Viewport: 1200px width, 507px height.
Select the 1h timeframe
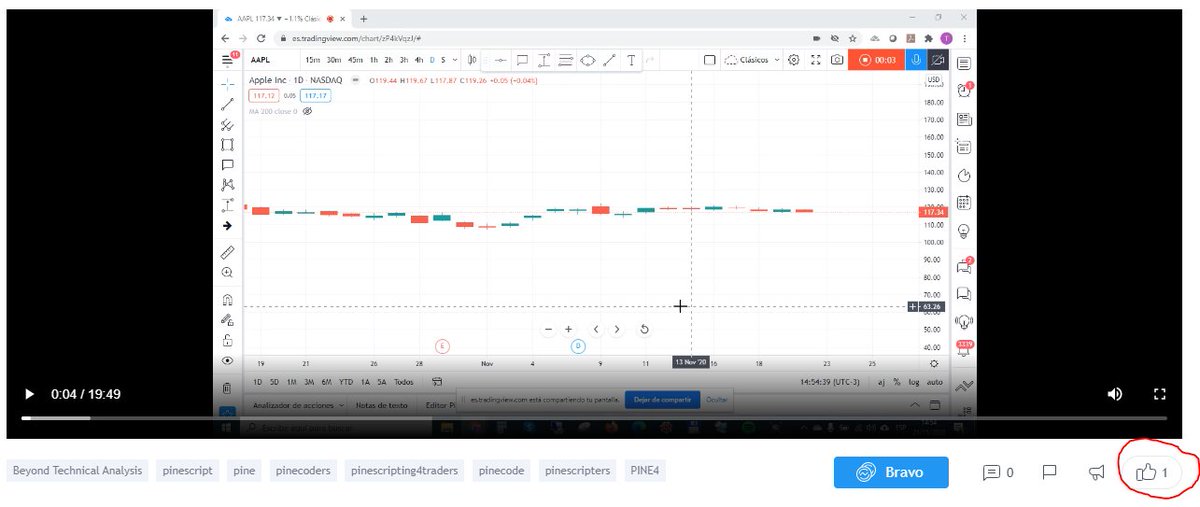pyautogui.click(x=374, y=59)
